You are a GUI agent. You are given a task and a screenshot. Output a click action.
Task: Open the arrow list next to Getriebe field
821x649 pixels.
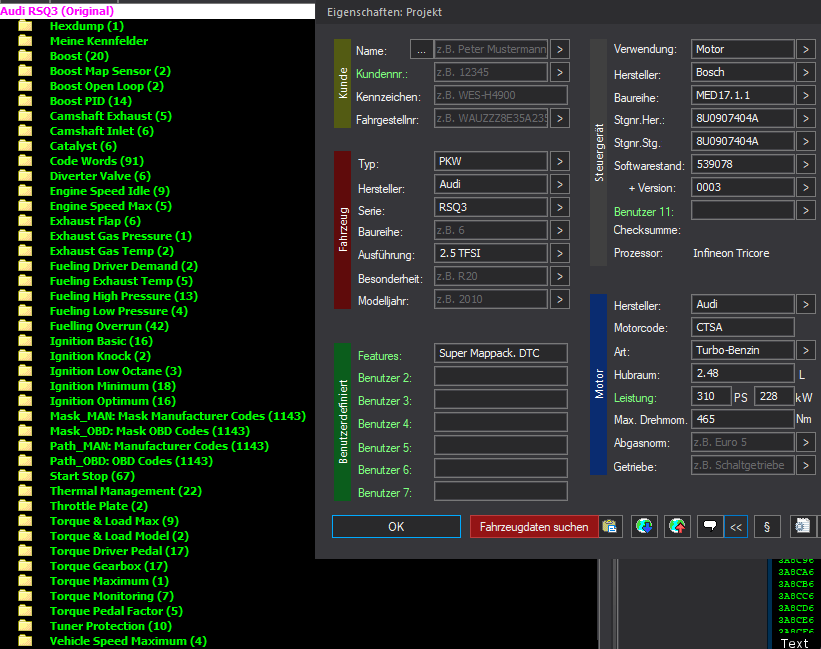(806, 465)
